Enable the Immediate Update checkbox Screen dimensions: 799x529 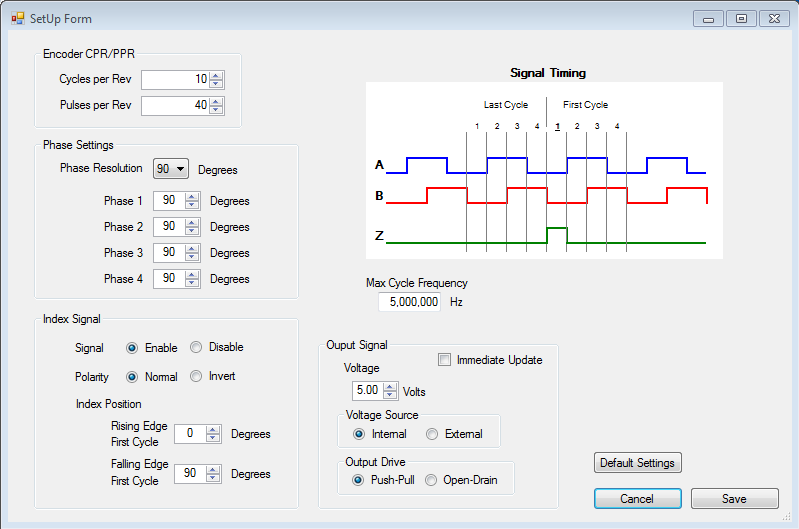[445, 359]
